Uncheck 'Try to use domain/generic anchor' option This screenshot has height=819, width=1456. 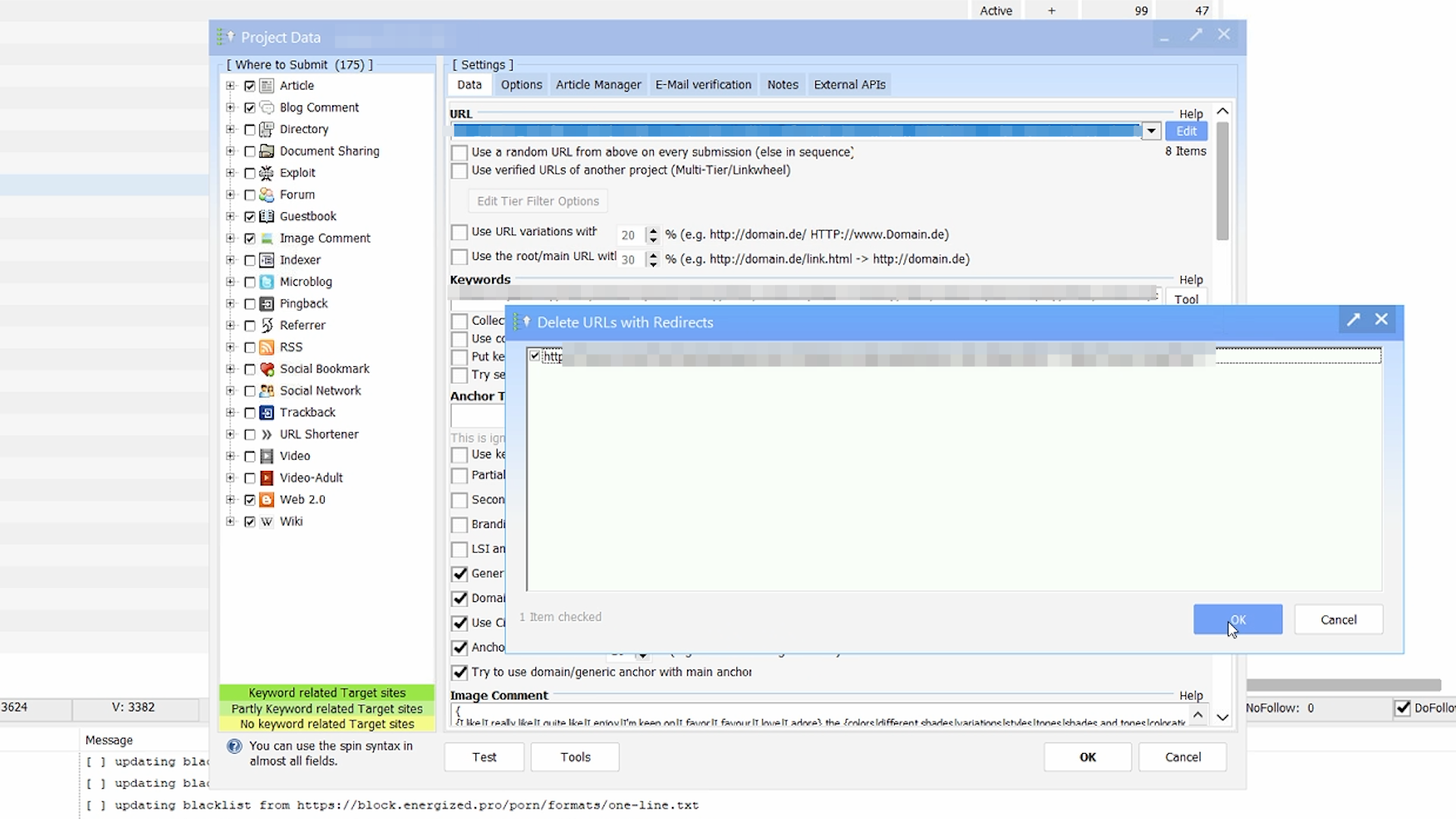(459, 673)
